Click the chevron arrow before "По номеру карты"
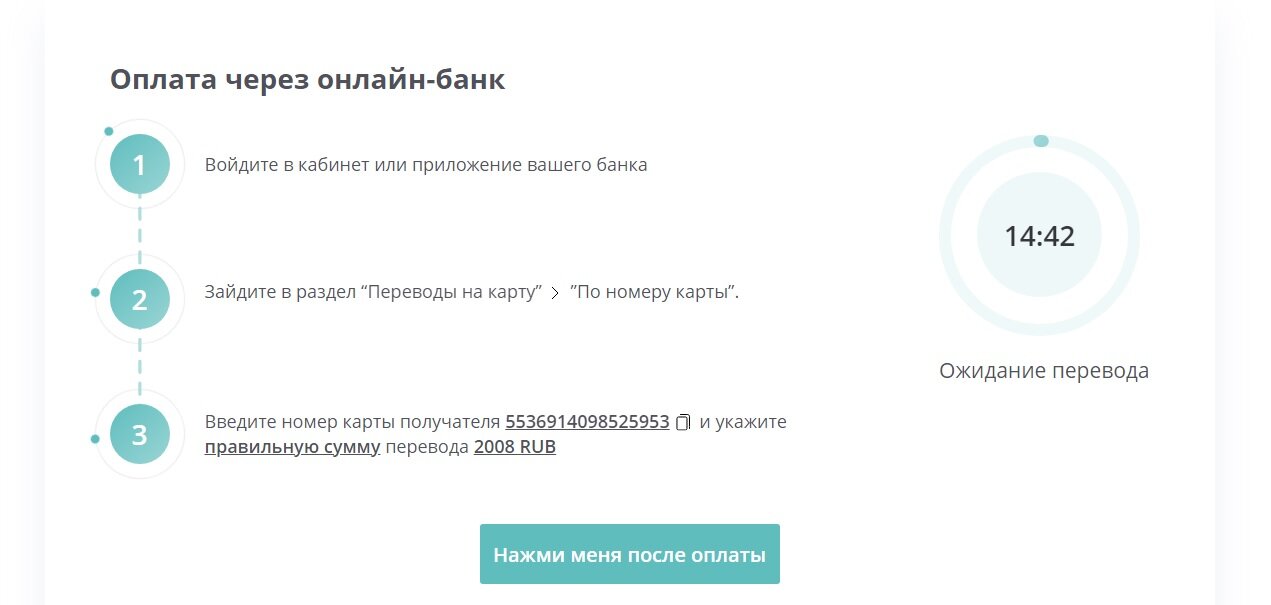 (x=555, y=293)
